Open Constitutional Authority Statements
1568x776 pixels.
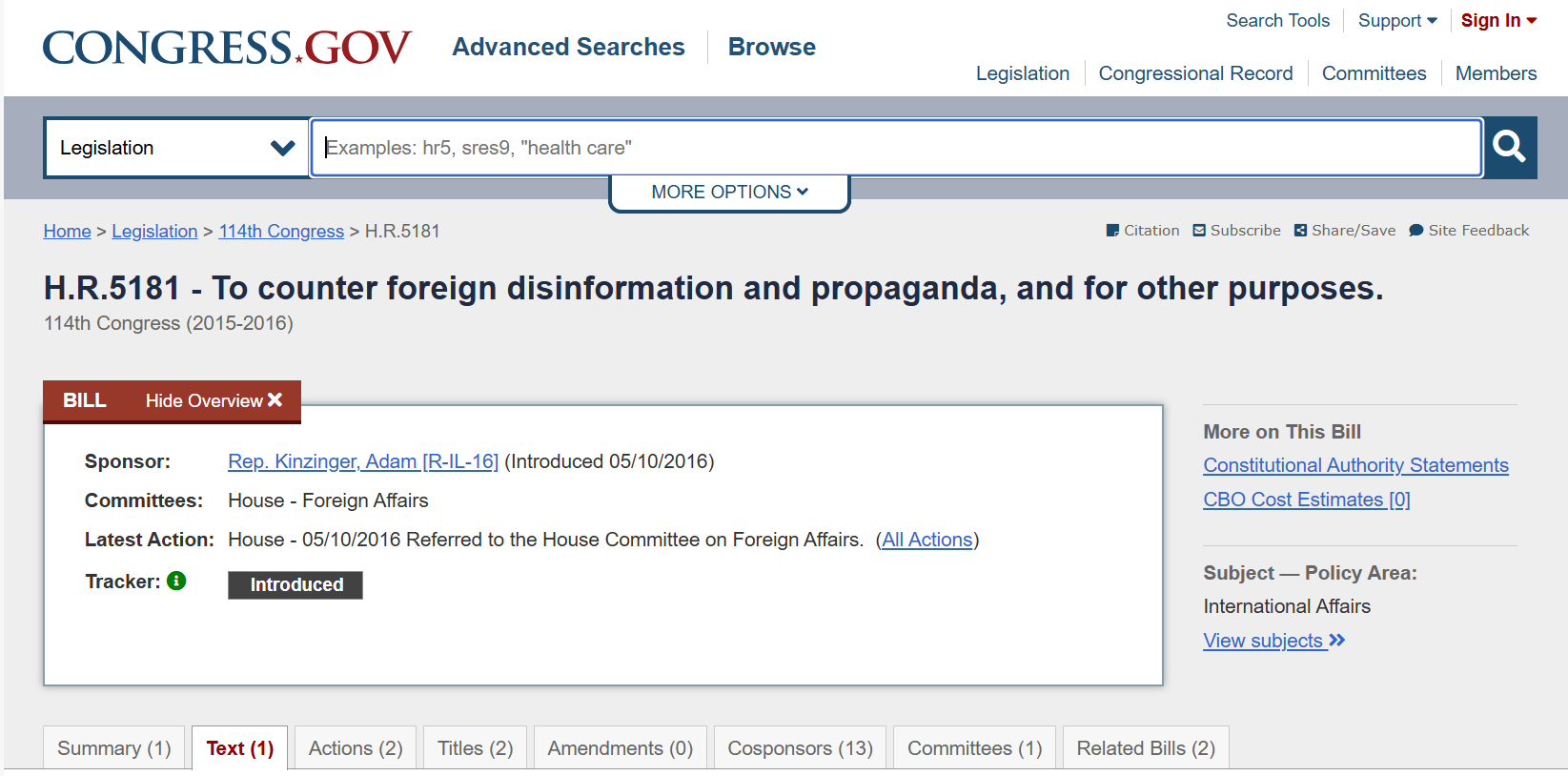(1355, 465)
